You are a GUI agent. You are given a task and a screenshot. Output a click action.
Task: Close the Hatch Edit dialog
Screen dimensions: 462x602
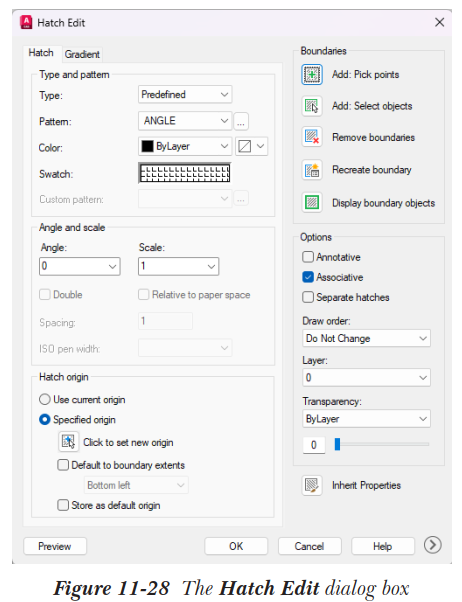440,22
